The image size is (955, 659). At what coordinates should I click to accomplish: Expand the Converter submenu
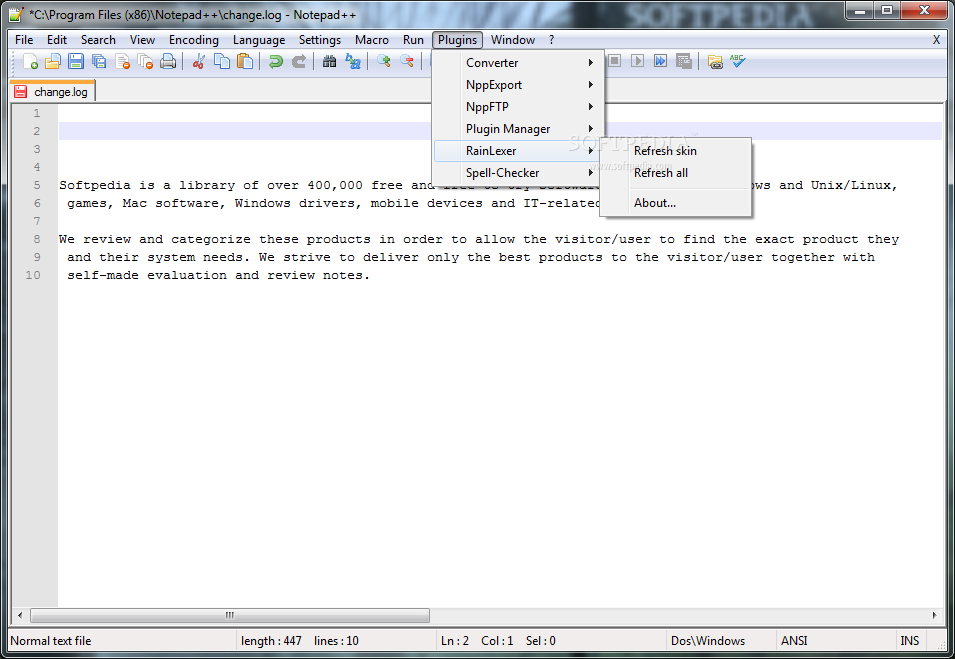click(x=518, y=63)
